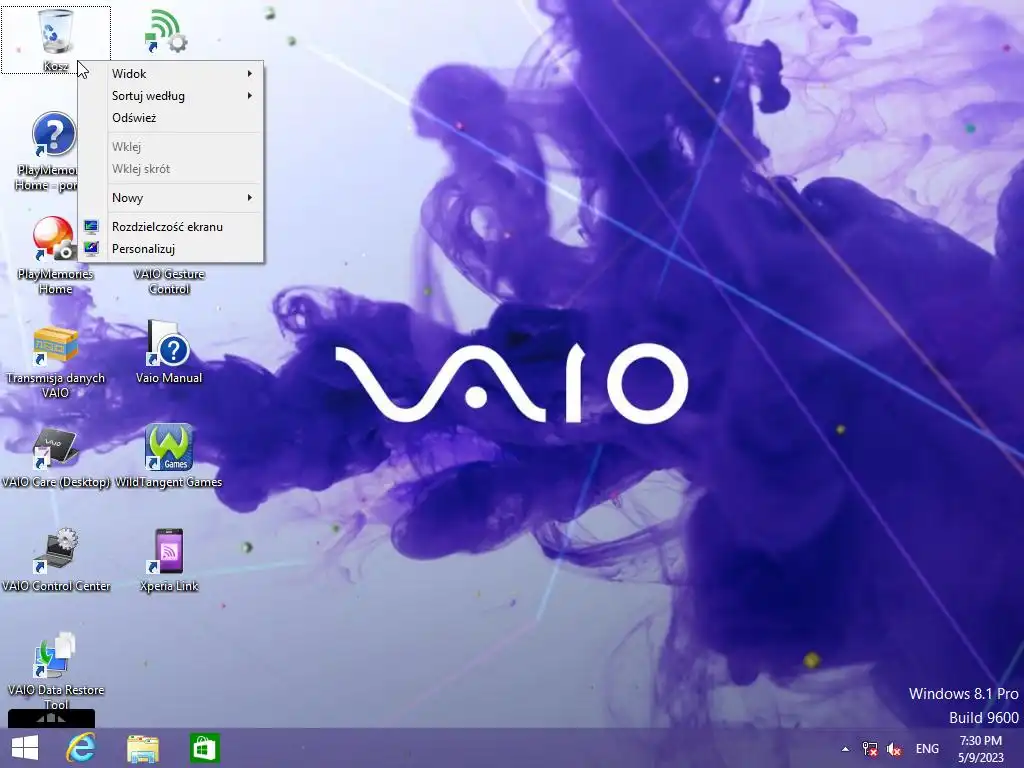1024x768 pixels.
Task: Click the Nowy submenu arrow
Action: (250, 198)
